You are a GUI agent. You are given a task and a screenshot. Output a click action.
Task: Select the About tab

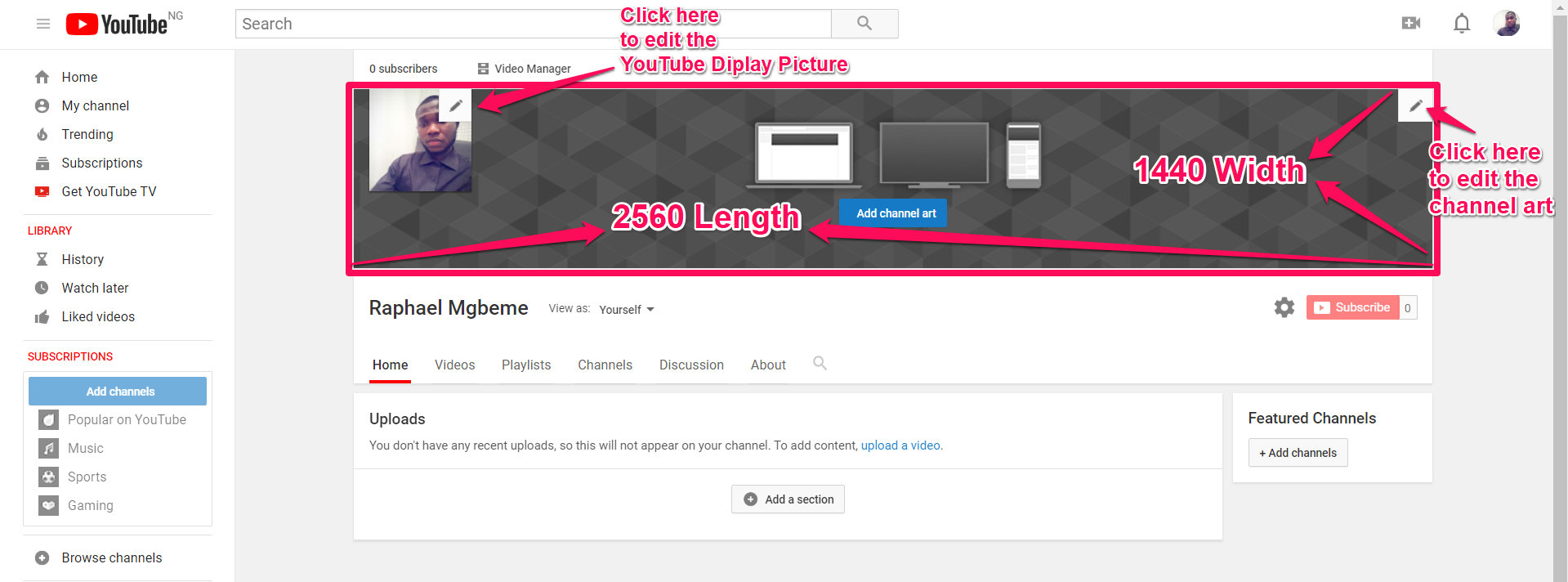click(x=768, y=365)
